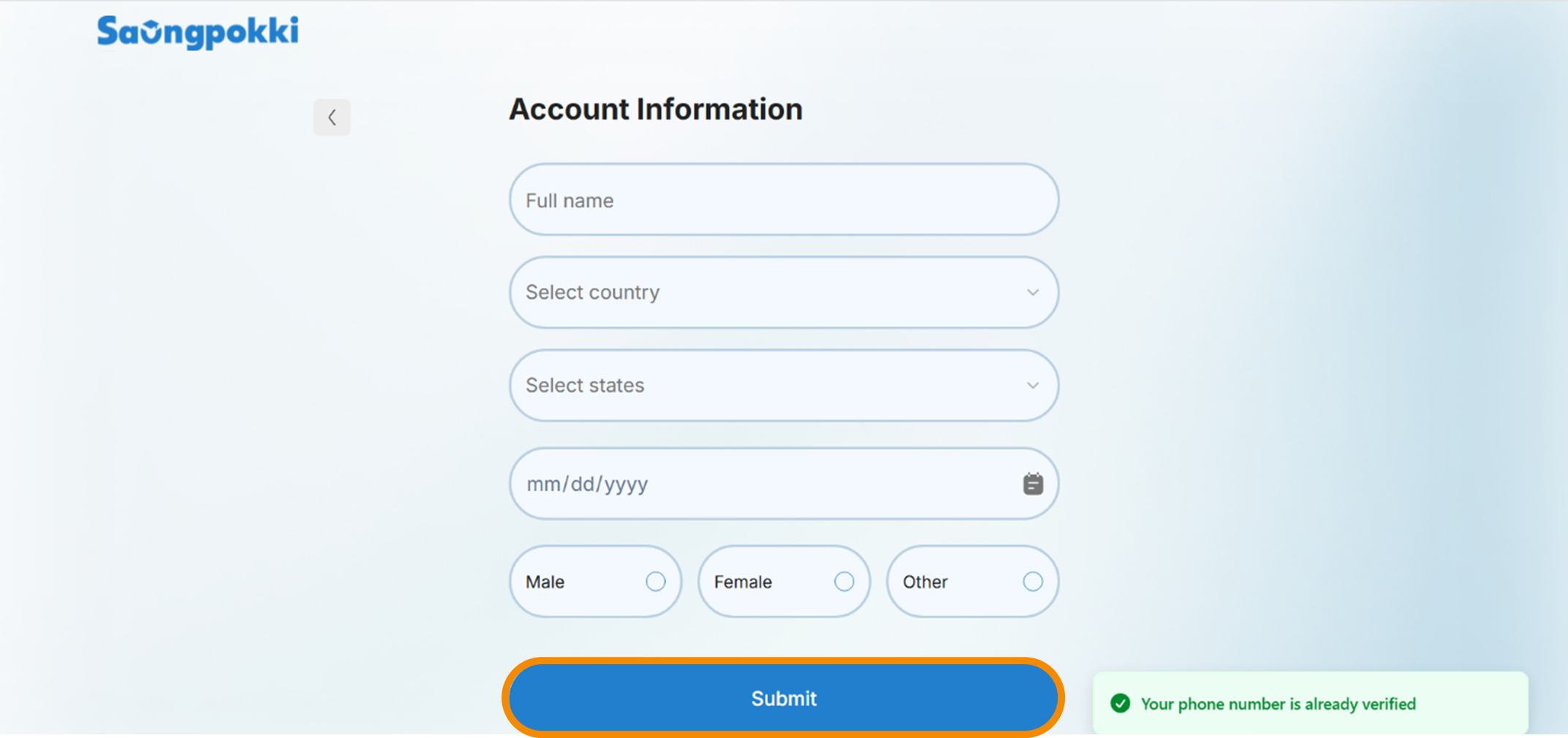Click the green verified checkmark icon
Image resolution: width=1568 pixels, height=738 pixels.
pos(1120,704)
